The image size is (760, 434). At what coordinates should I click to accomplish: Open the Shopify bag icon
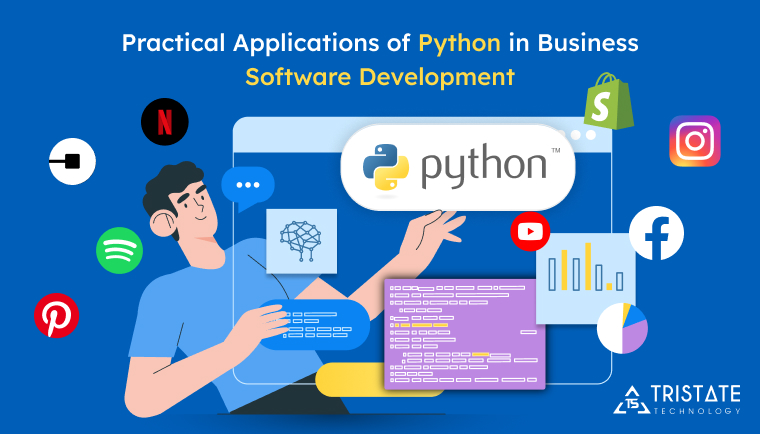point(608,101)
